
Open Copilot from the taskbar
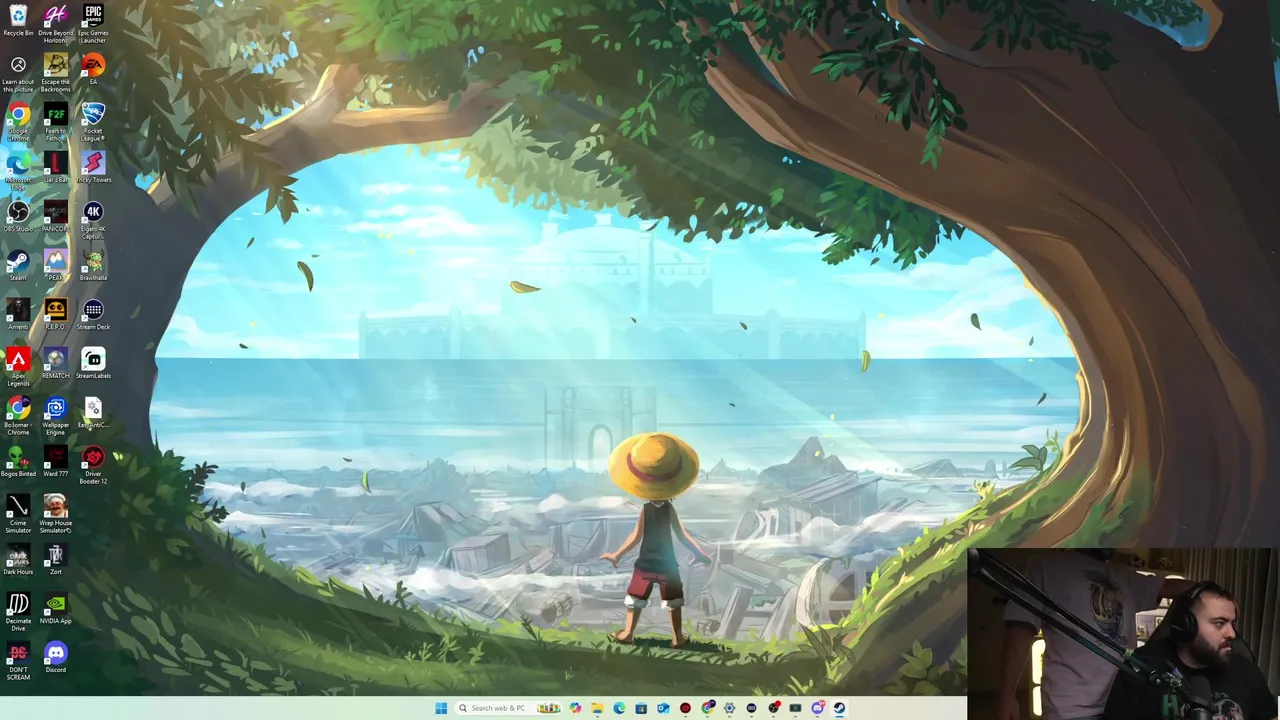[575, 708]
